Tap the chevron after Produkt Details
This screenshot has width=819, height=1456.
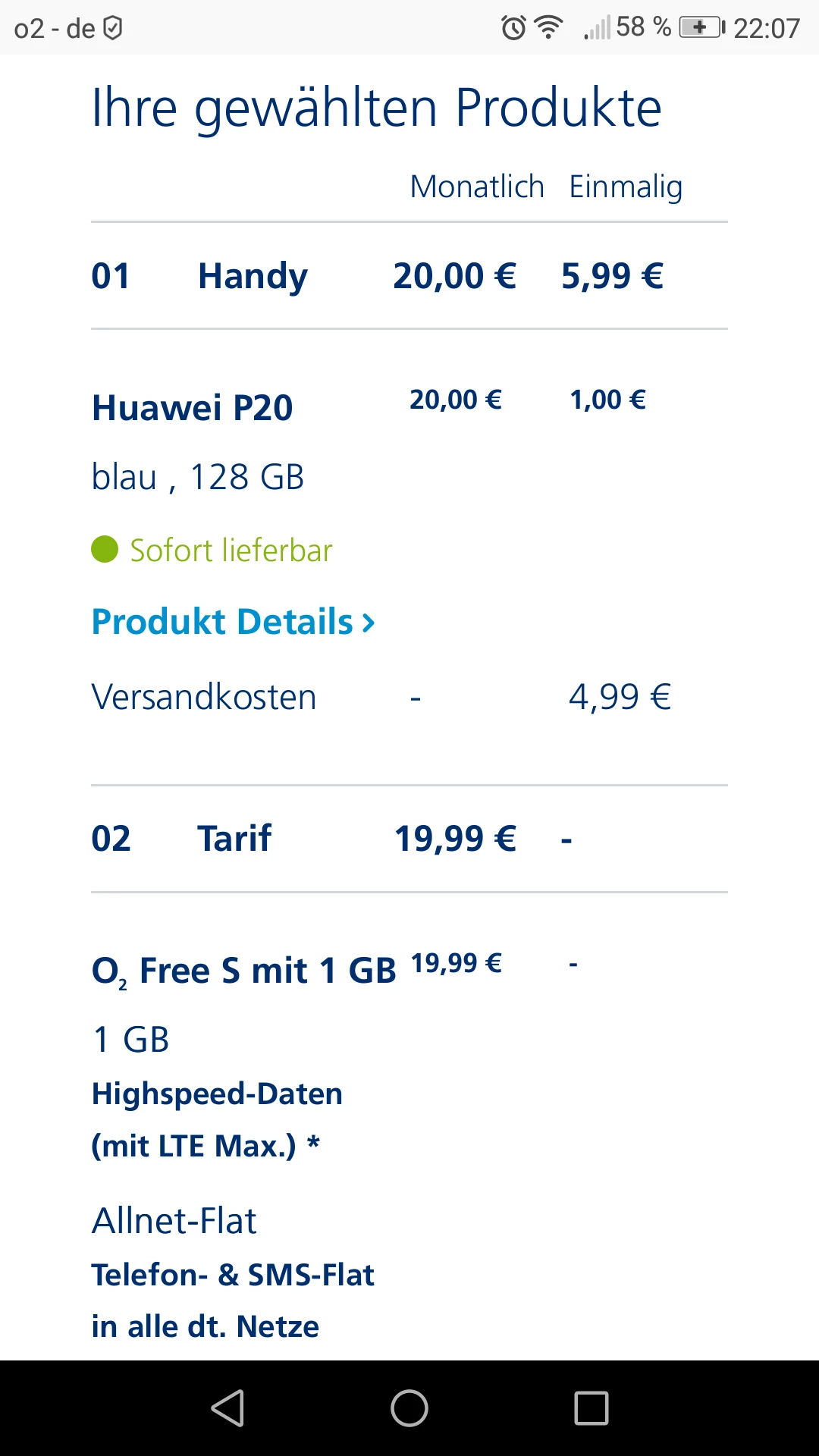click(369, 623)
